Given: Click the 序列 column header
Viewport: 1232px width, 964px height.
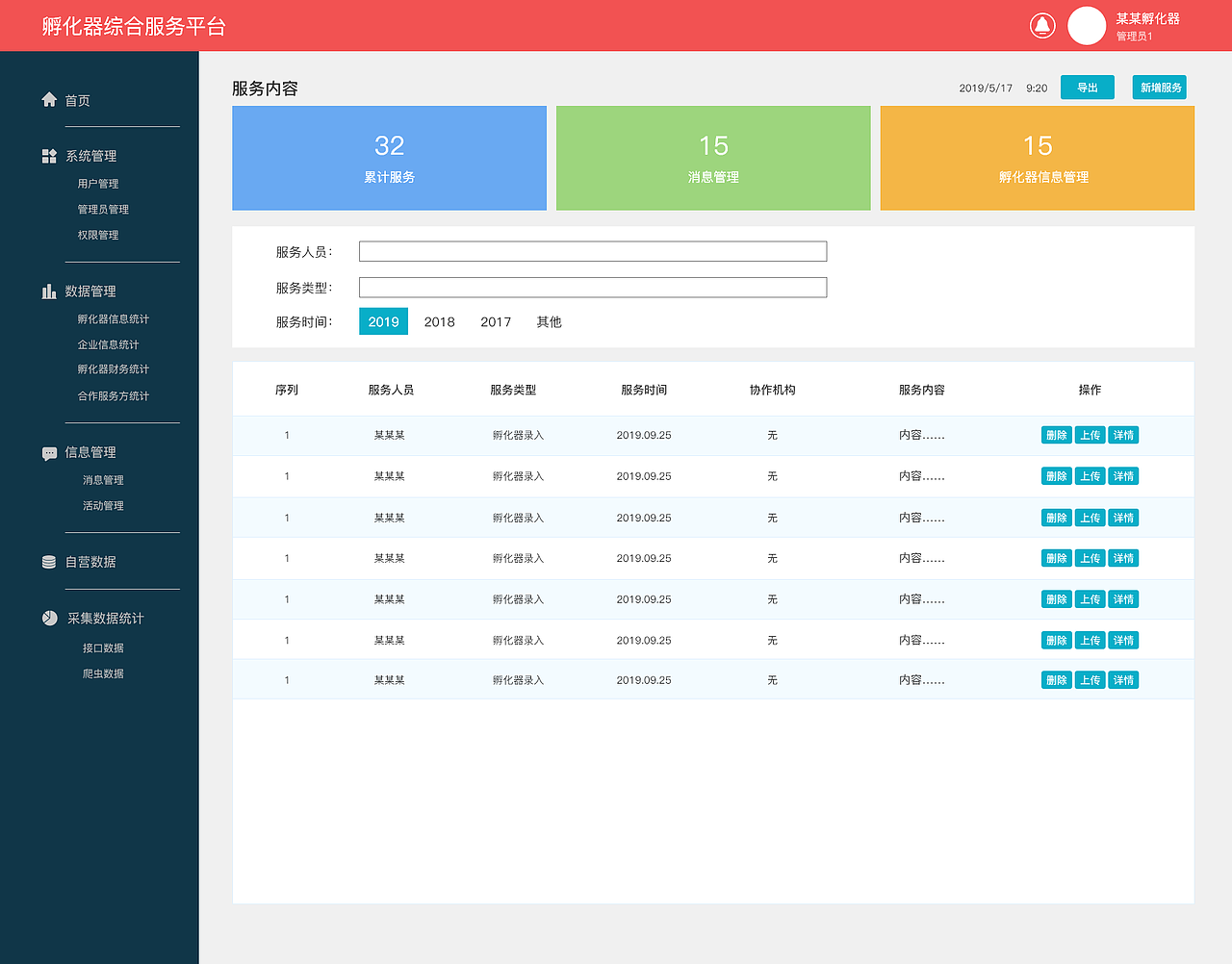Looking at the screenshot, I should [287, 390].
